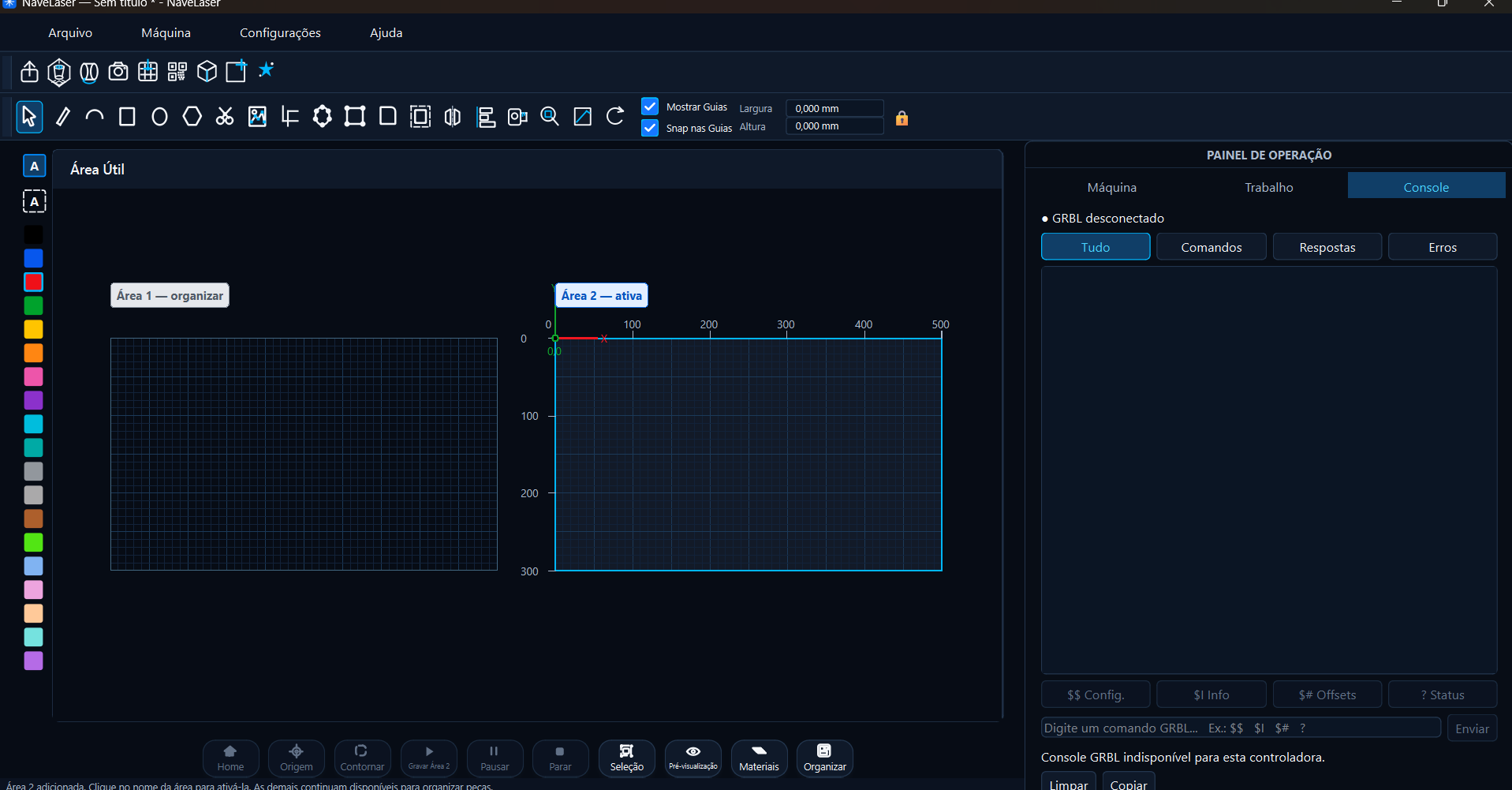Open the Configurações menu
The image size is (1512, 790).
click(280, 32)
